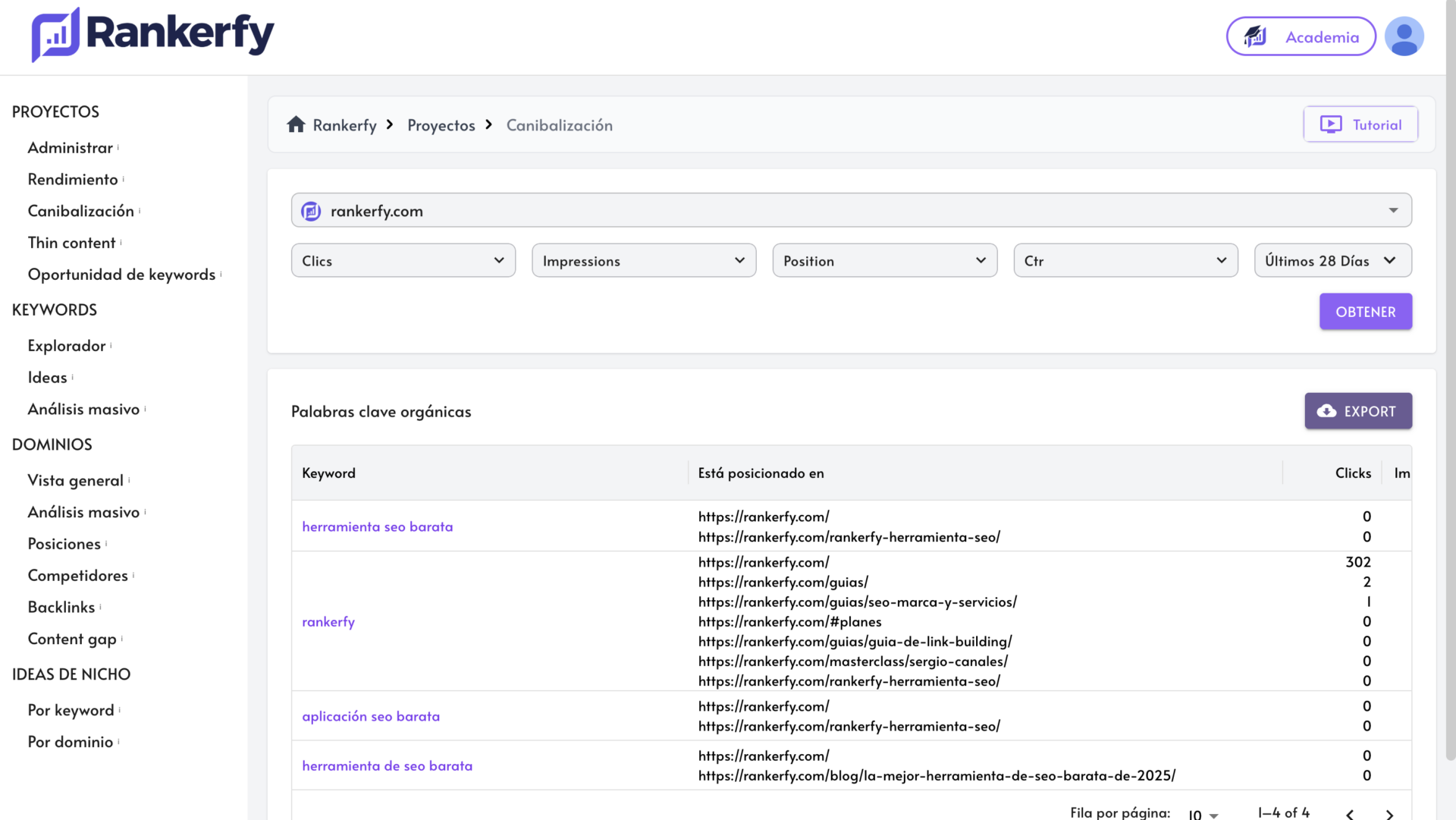Open Oportunidad de keywords section
The width and height of the screenshot is (1456, 820).
point(122,275)
